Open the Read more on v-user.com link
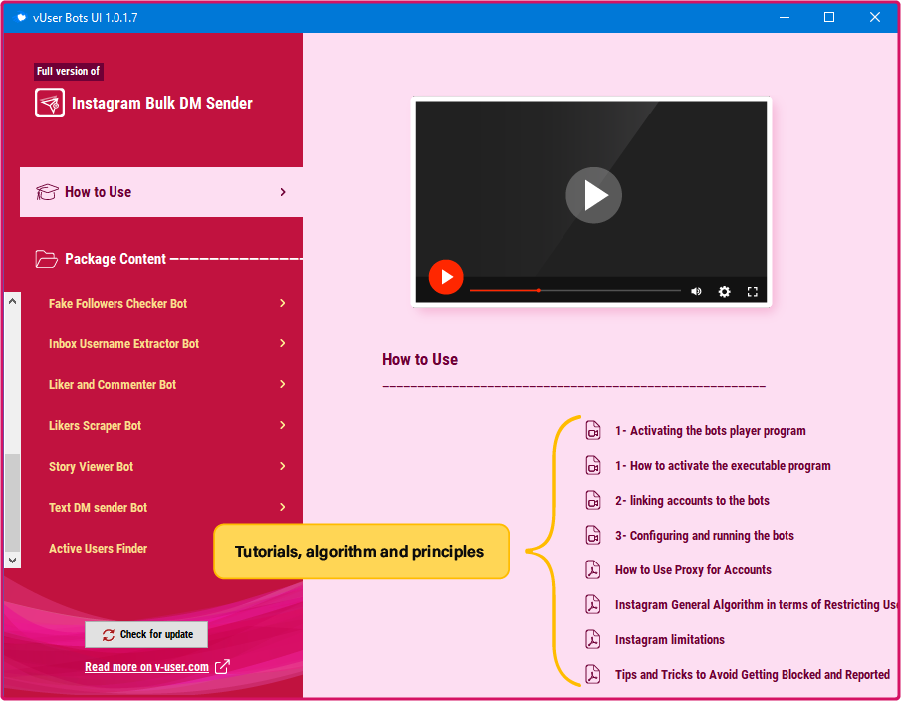Image resolution: width=901 pixels, height=701 pixels. (147, 667)
